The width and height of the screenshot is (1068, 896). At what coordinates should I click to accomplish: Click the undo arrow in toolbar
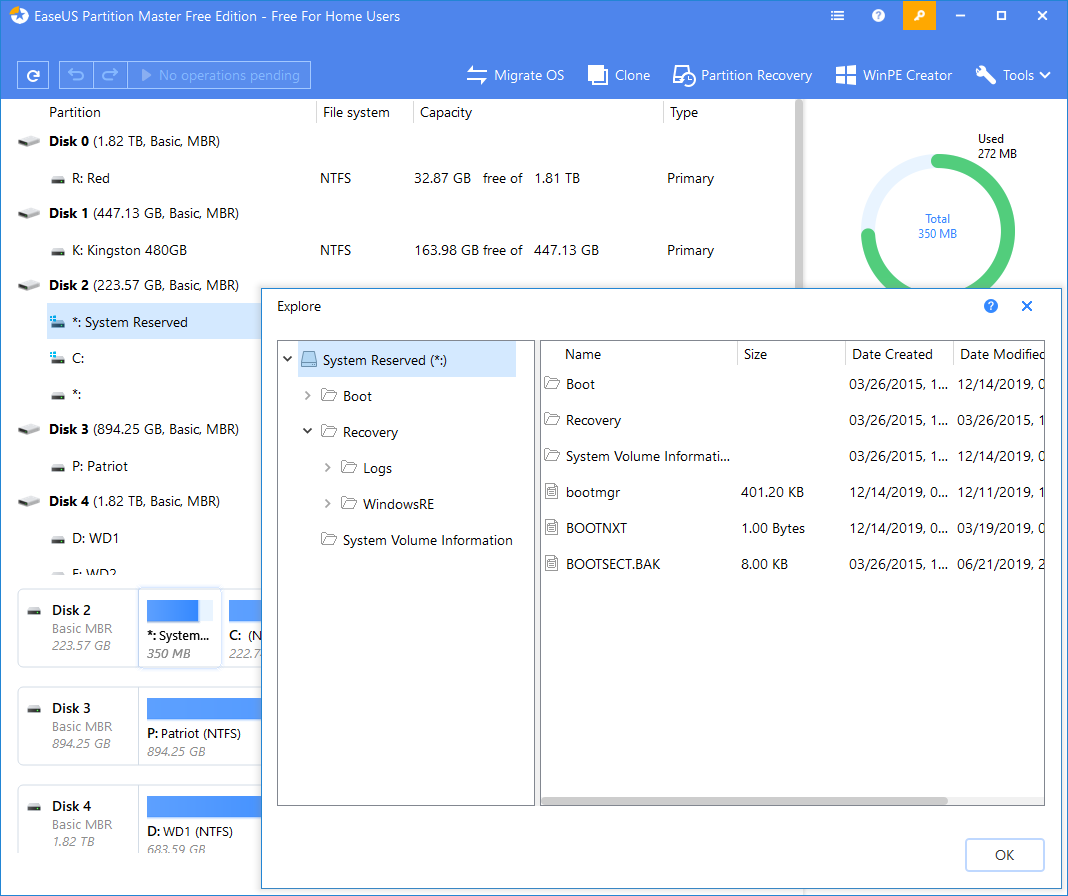[x=76, y=75]
